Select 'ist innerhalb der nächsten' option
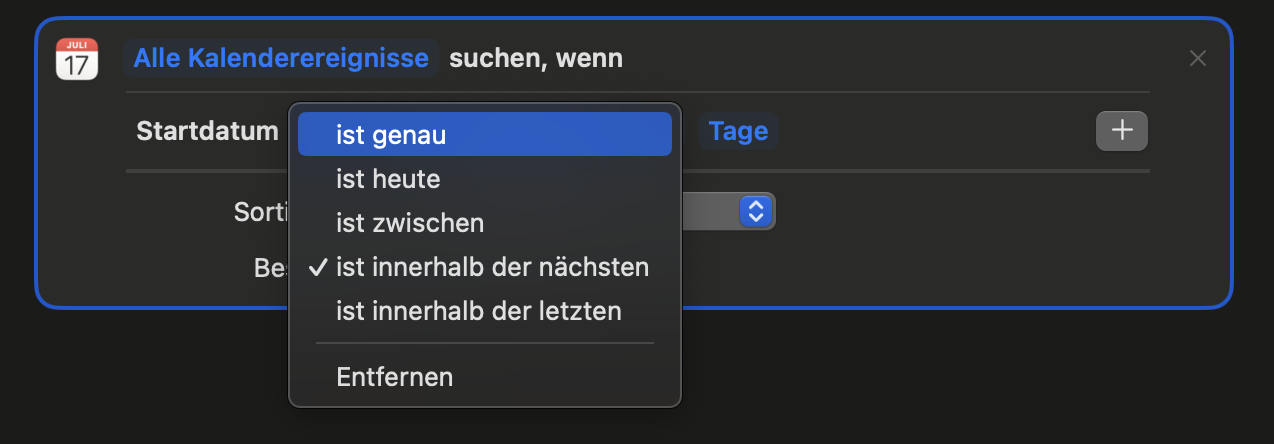 (x=492, y=267)
